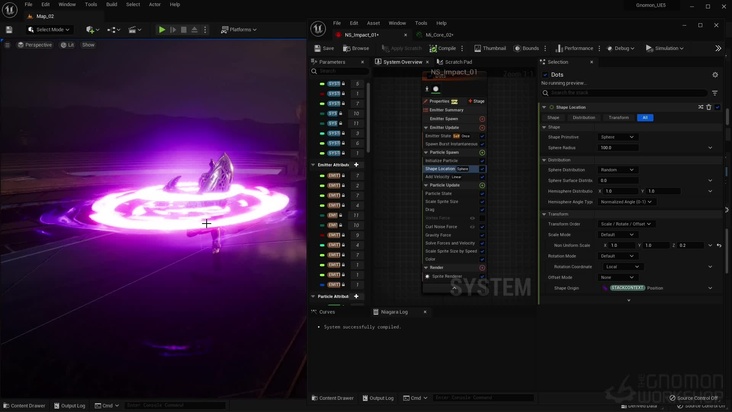Add an Emitter Attribute with the plus icon
The image size is (732, 412).
(356, 165)
